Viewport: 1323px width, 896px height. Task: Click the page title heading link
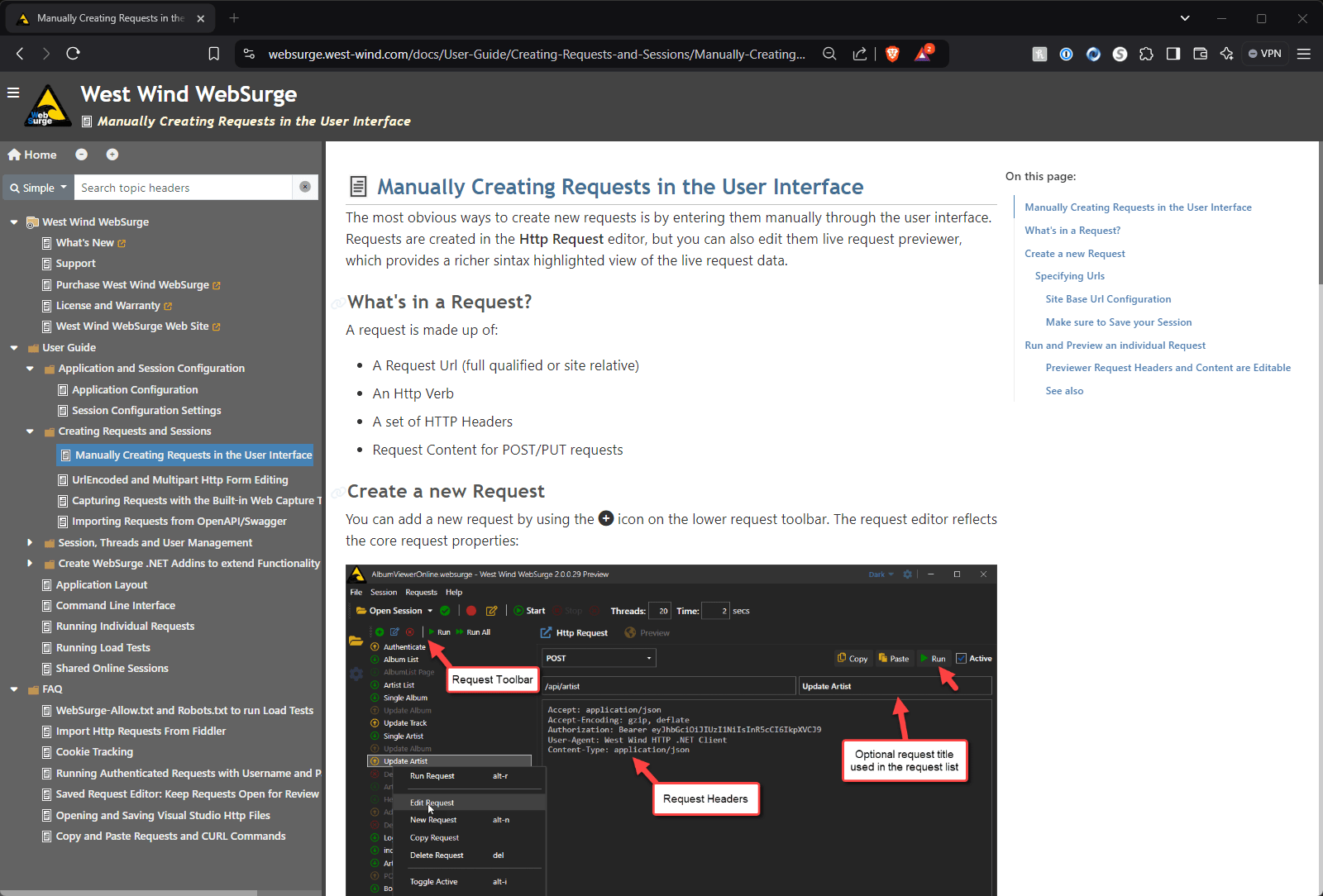click(x=620, y=187)
